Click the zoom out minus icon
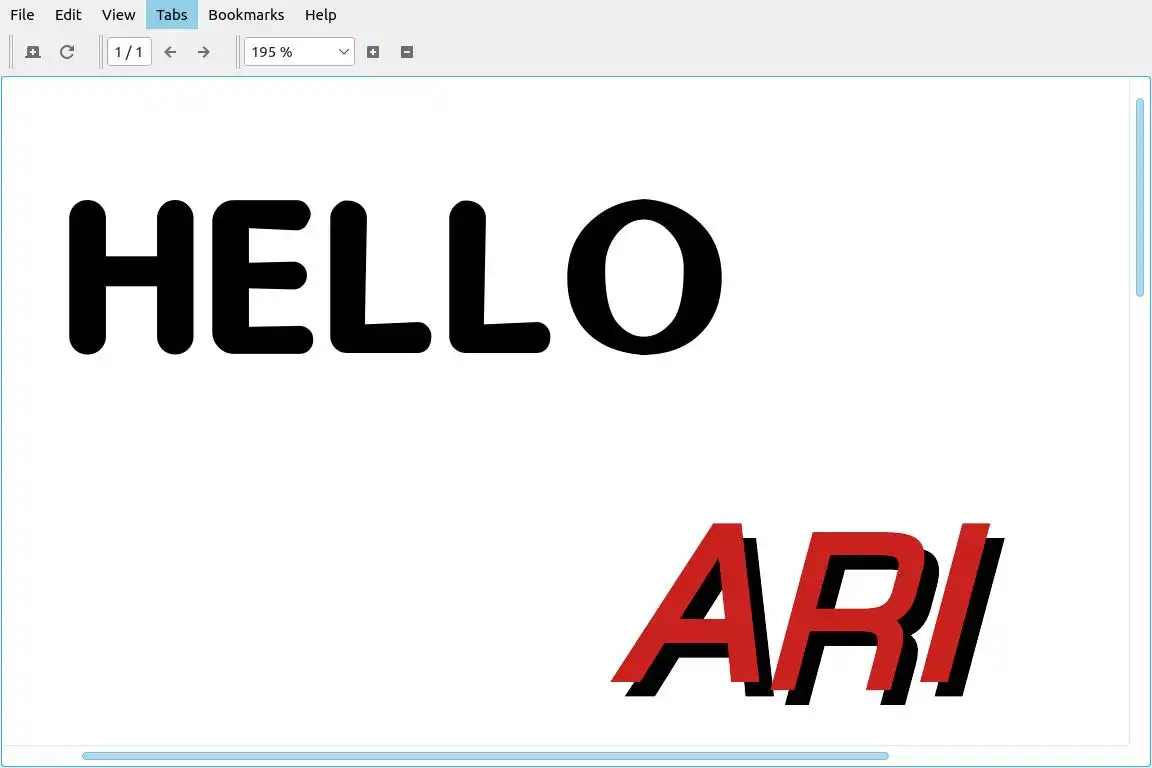Screen dimensions: 1152x768 point(407,52)
